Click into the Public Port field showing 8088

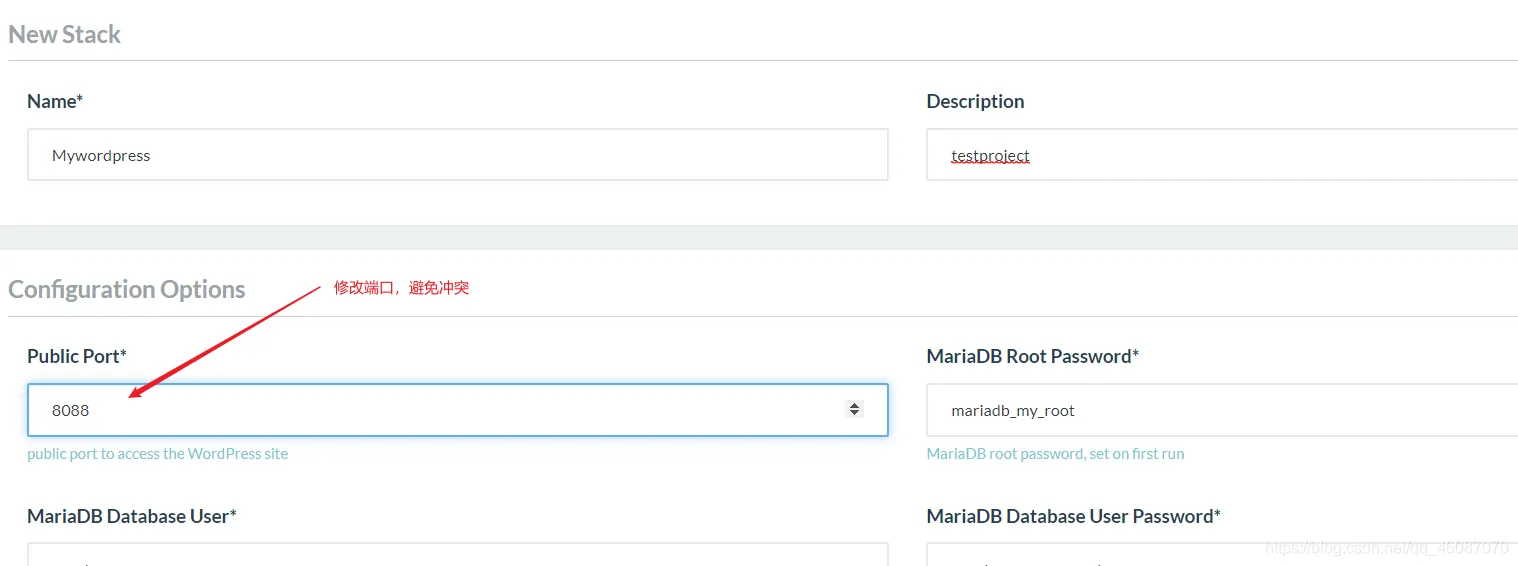pos(430,410)
